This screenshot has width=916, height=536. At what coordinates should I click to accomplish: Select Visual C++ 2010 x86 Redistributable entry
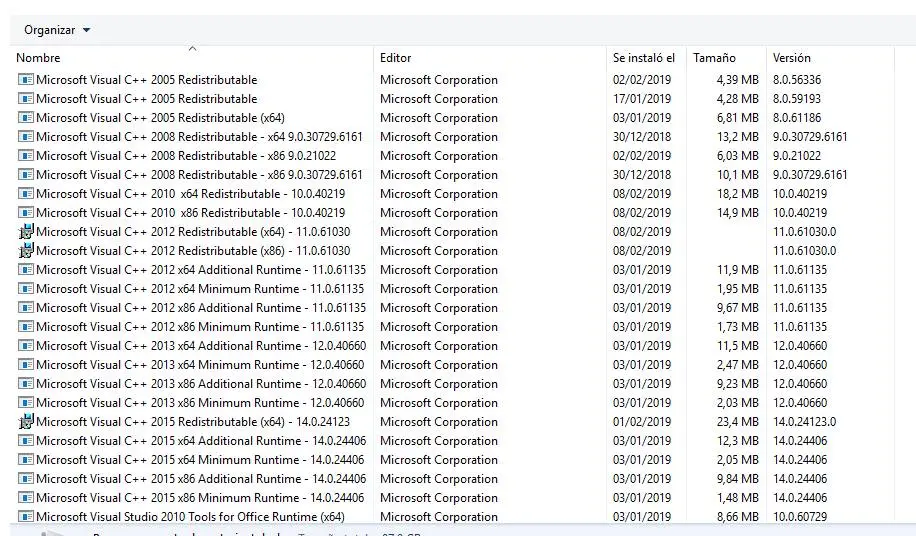click(190, 213)
